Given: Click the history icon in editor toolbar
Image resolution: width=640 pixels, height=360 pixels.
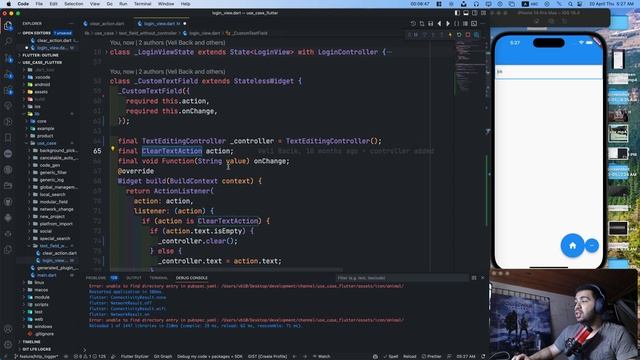Looking at the screenshot, I should (413, 24).
